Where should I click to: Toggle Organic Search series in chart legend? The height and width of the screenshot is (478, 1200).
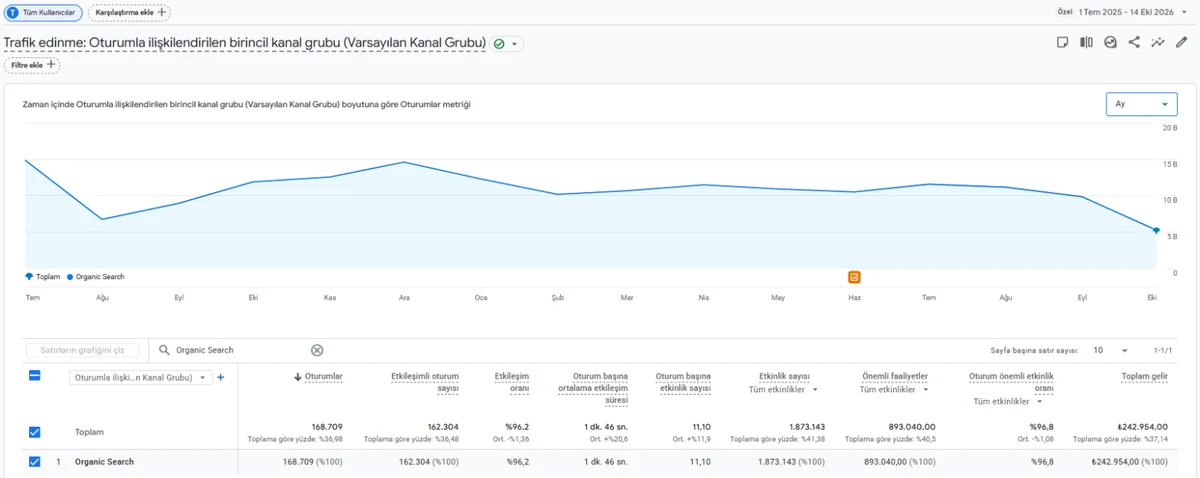click(96, 276)
